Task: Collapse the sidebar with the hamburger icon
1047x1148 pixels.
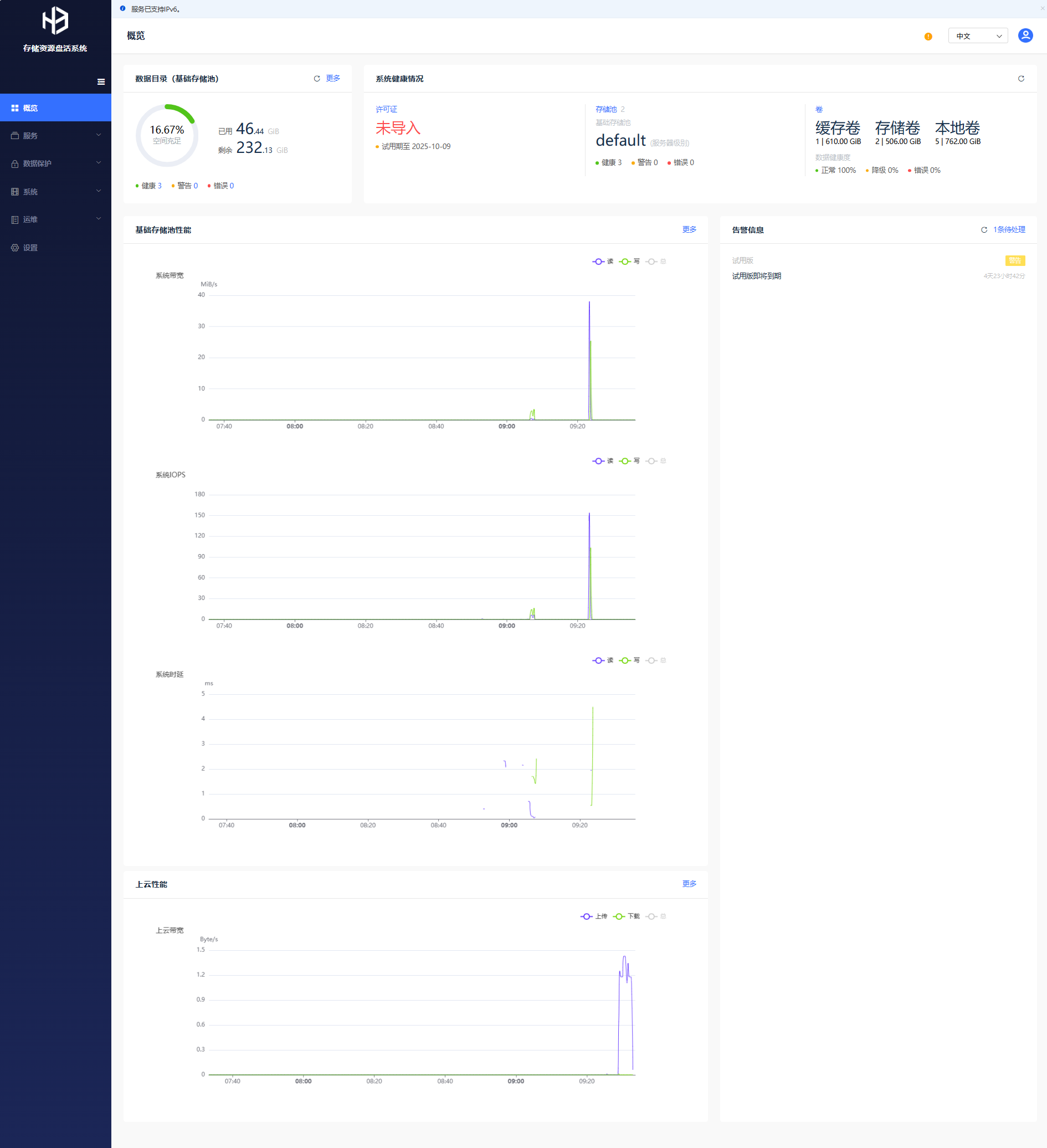Action: click(x=101, y=82)
